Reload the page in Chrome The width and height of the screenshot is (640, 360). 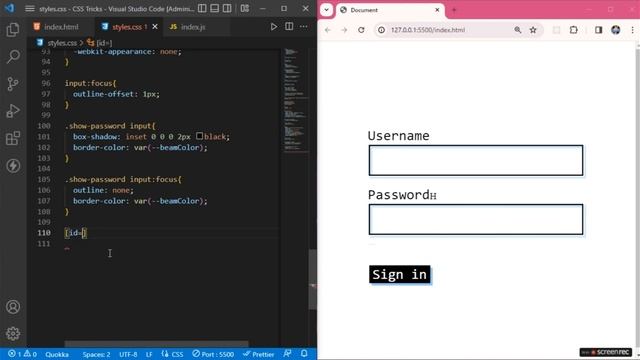click(x=361, y=30)
